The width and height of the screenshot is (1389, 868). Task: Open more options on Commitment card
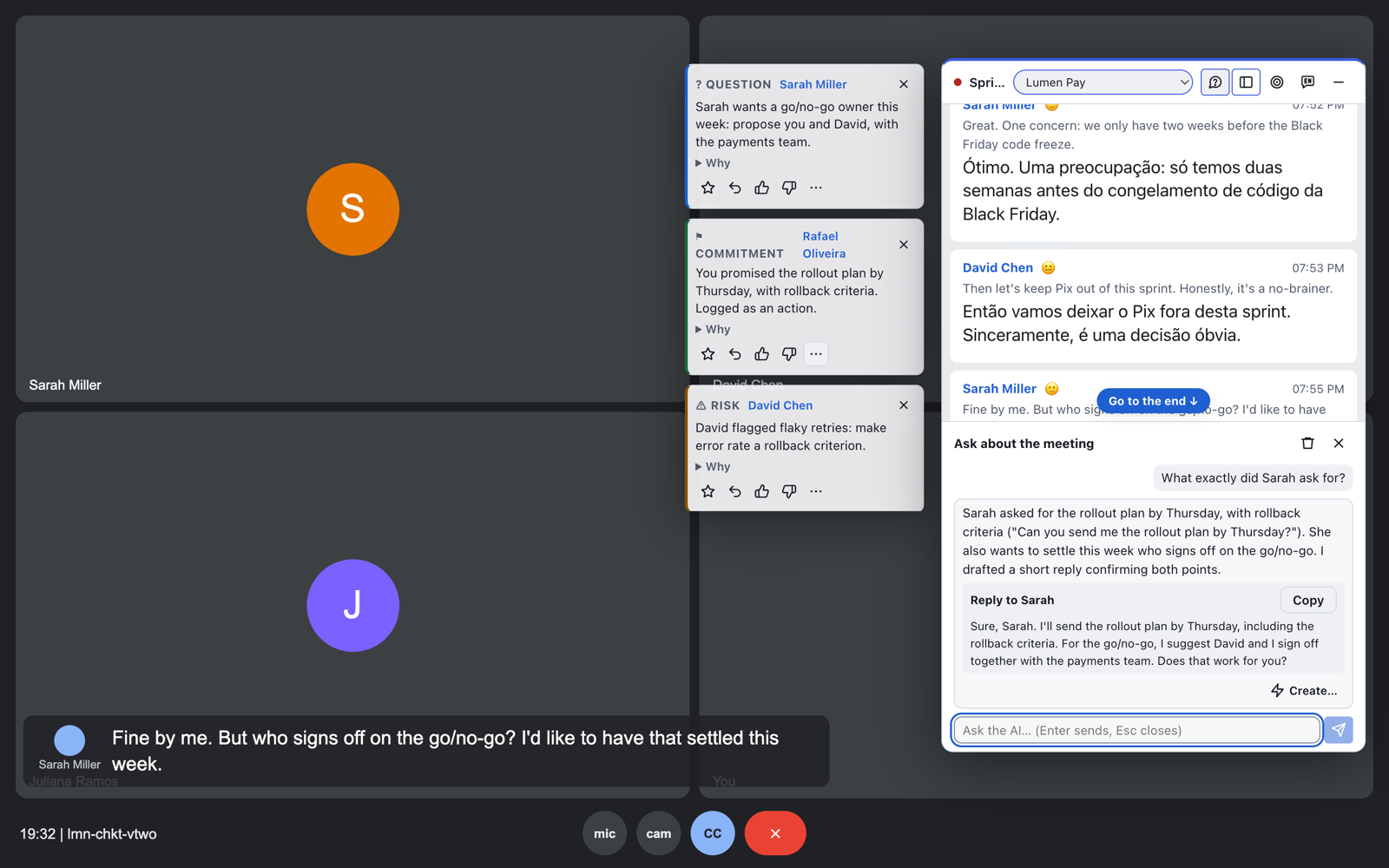tap(816, 354)
